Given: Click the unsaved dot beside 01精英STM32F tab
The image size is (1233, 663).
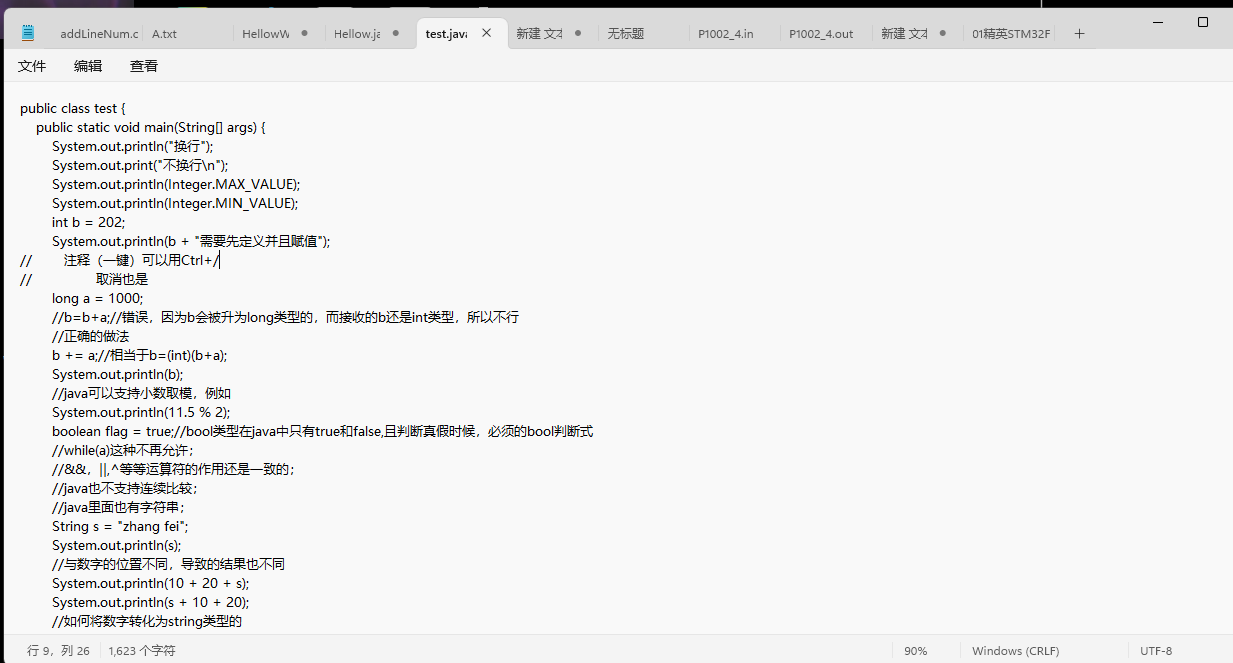Looking at the screenshot, I should coord(943,31).
